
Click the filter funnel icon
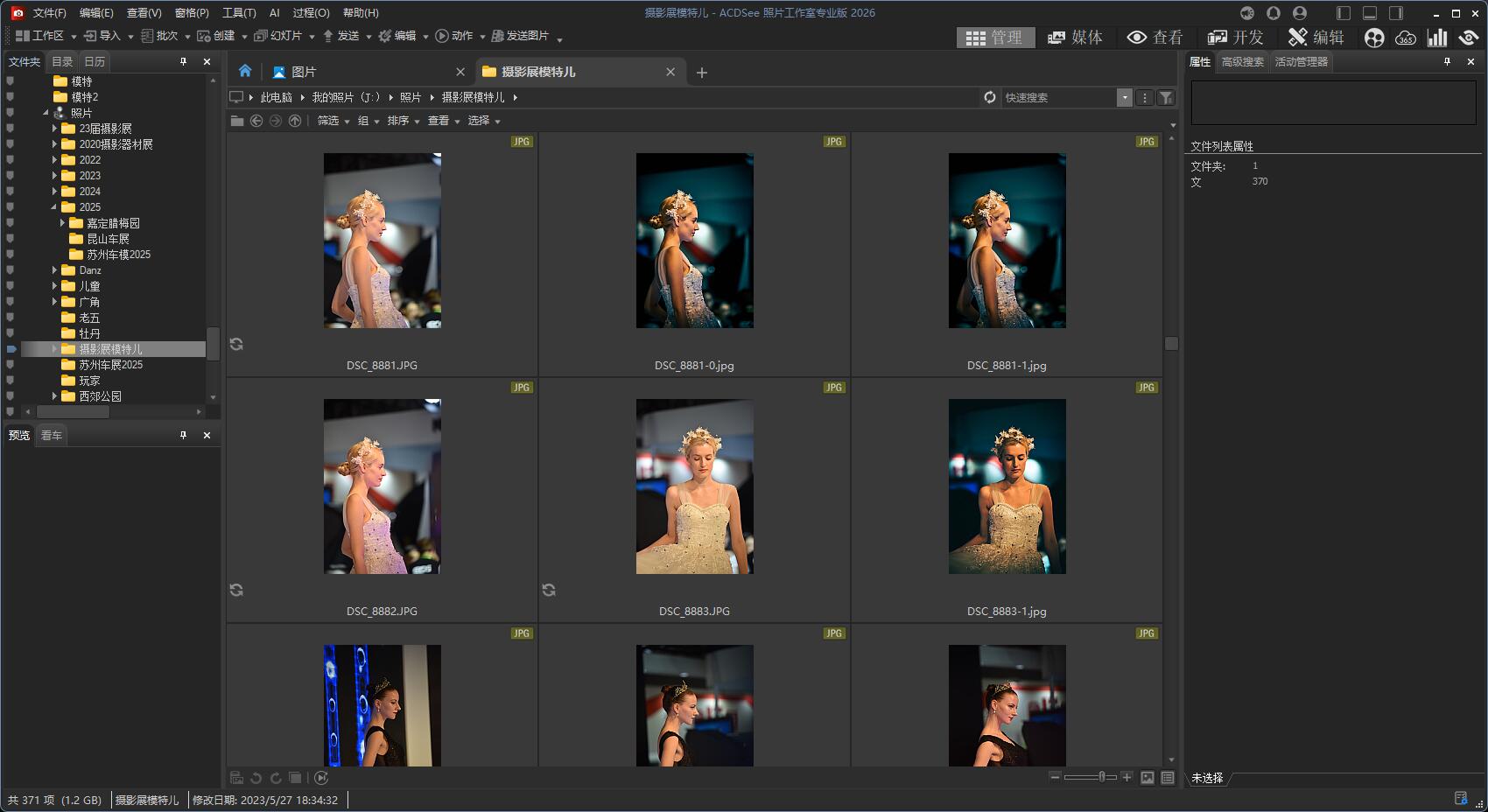pos(1166,97)
